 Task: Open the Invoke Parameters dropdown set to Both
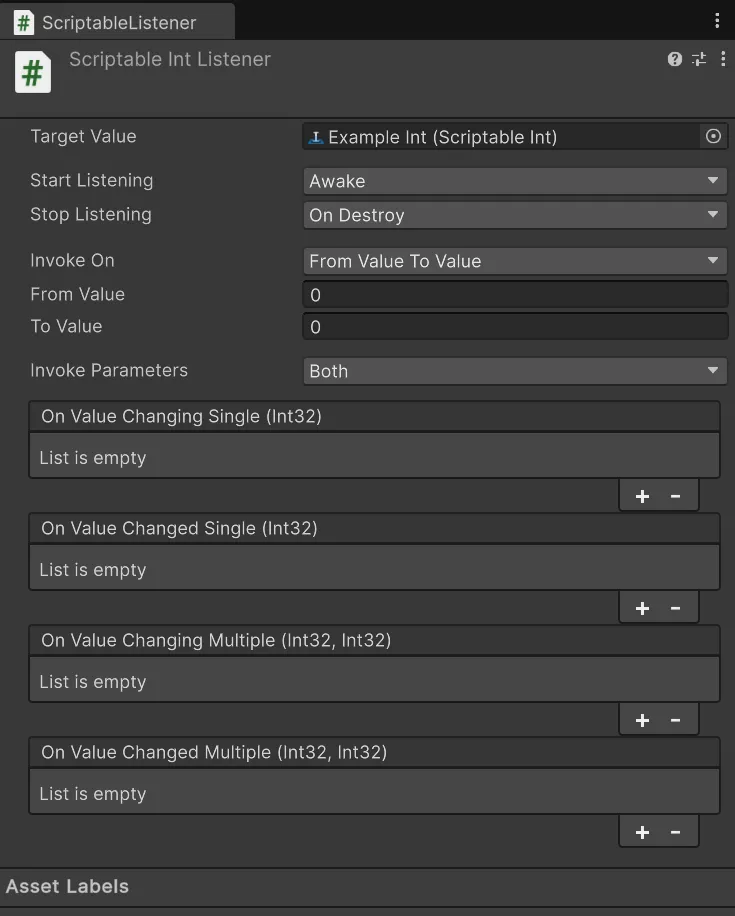tap(514, 371)
